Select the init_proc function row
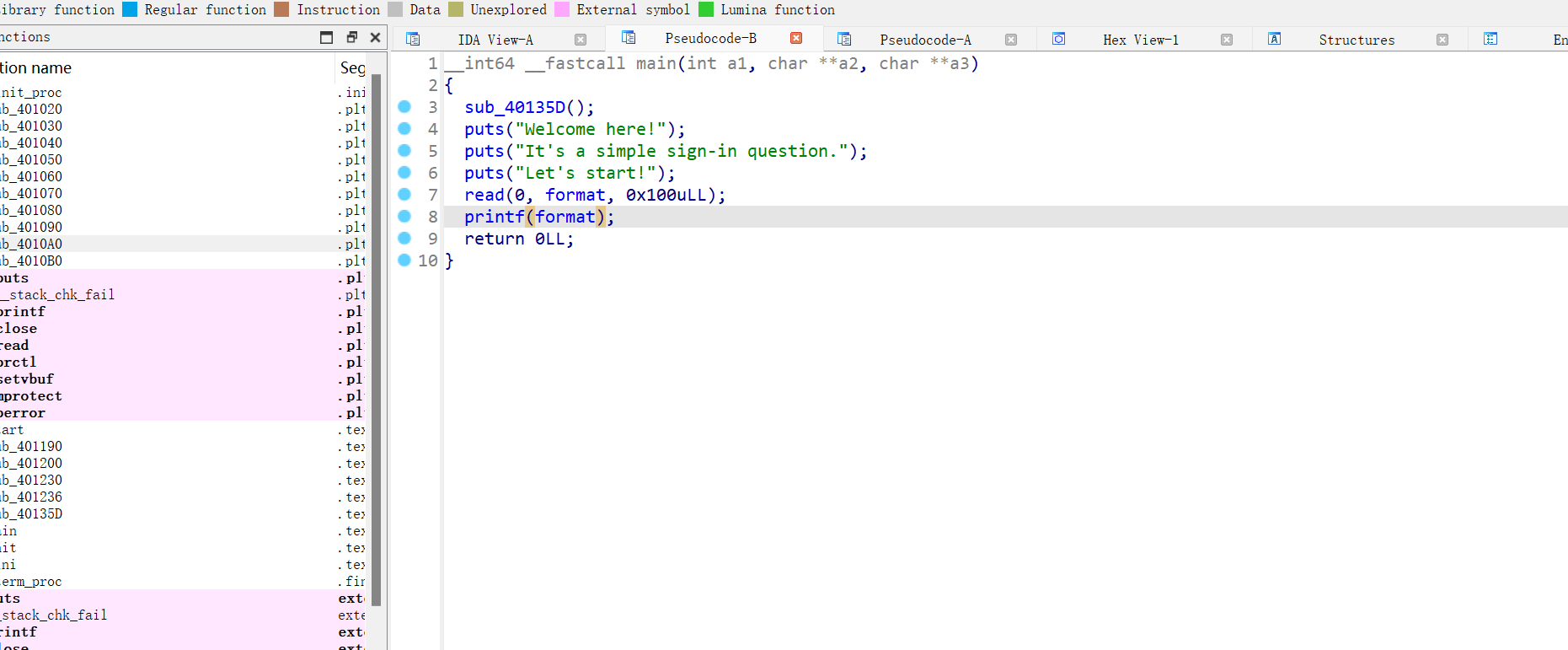Viewport: 1568px width, 650px height. click(x=184, y=92)
